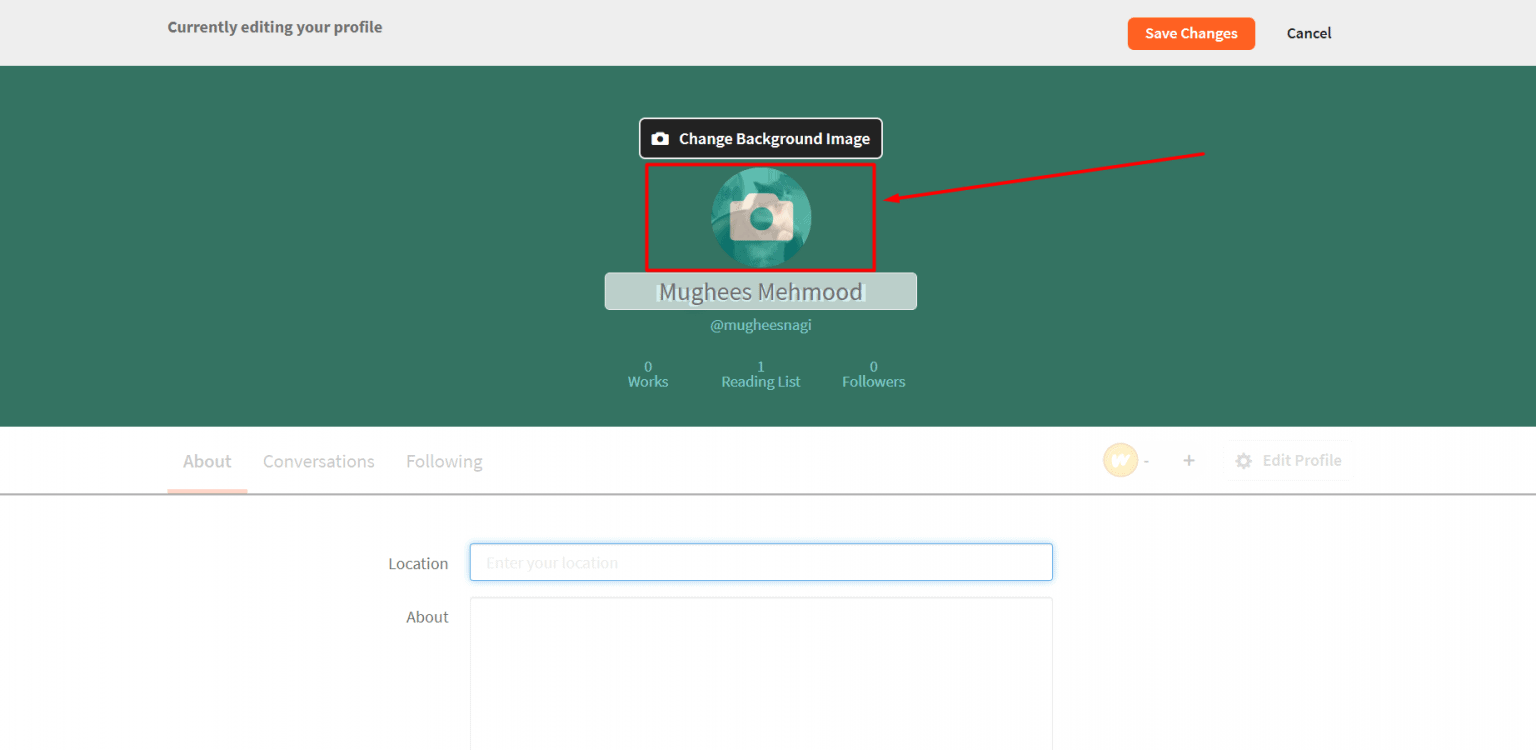Click the gear icon next to Edit Profile

click(1243, 460)
